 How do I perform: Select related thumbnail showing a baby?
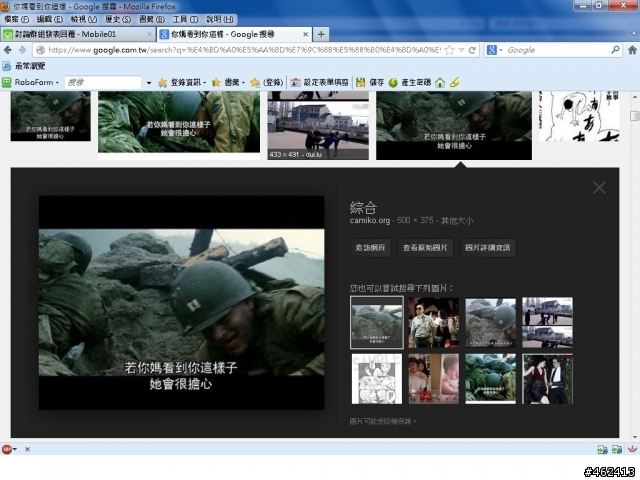pyautogui.click(x=433, y=379)
